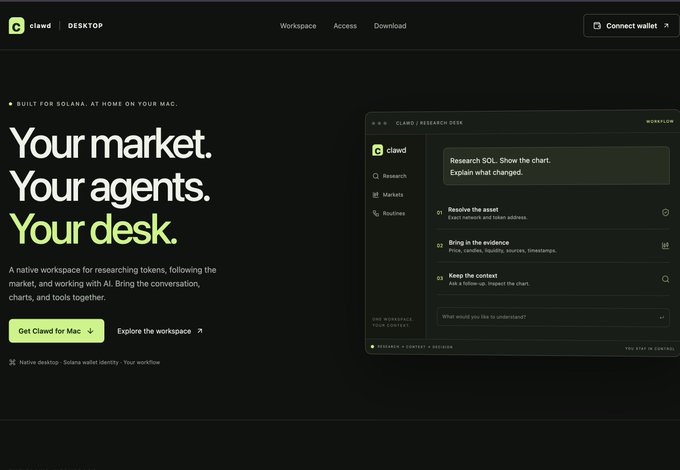Click the command key icon near Native desktop
The image size is (680, 470).
point(12,362)
